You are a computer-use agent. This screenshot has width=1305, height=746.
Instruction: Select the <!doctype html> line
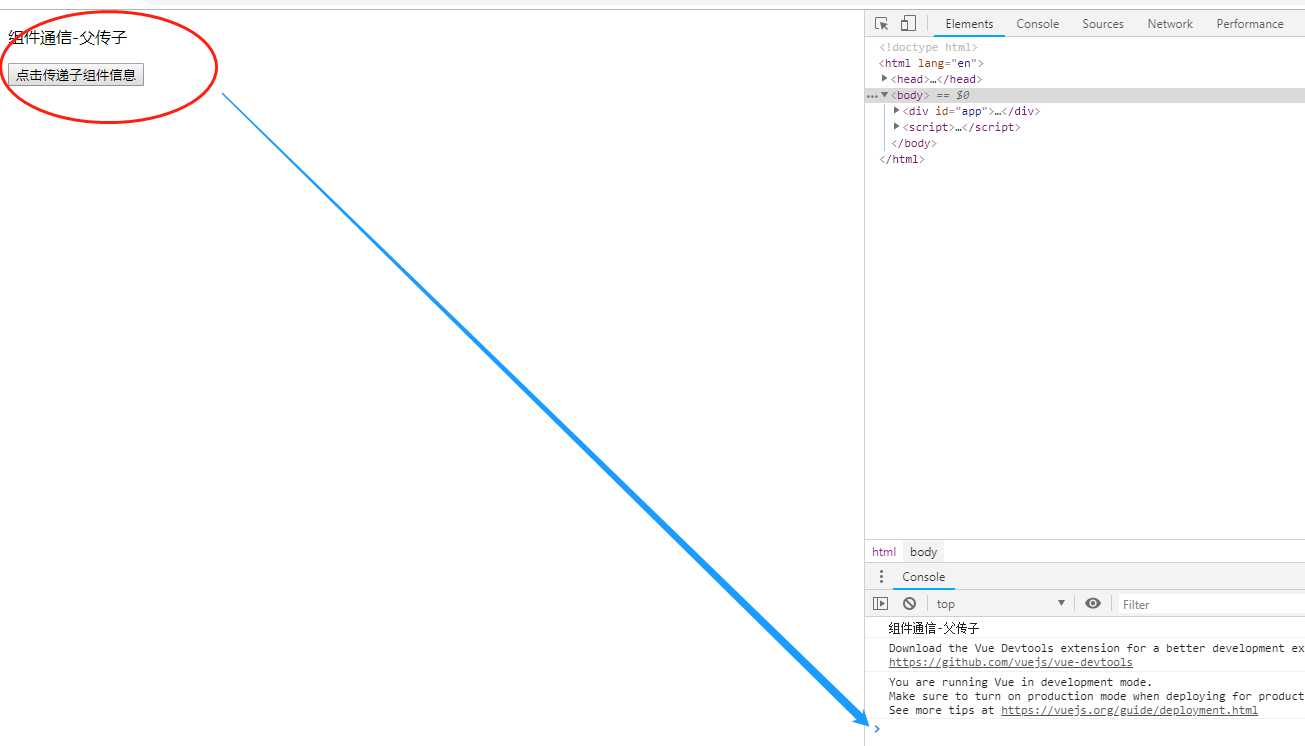tap(928, 47)
